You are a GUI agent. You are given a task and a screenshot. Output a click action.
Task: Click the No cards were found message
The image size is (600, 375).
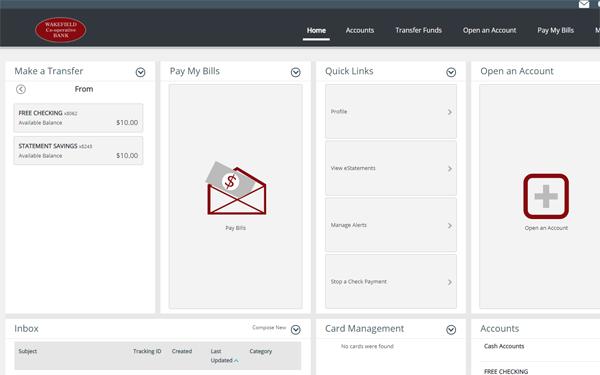point(367,346)
